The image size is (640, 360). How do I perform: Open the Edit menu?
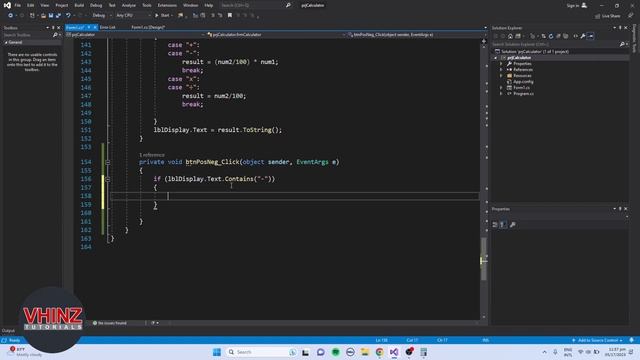coord(31,5)
